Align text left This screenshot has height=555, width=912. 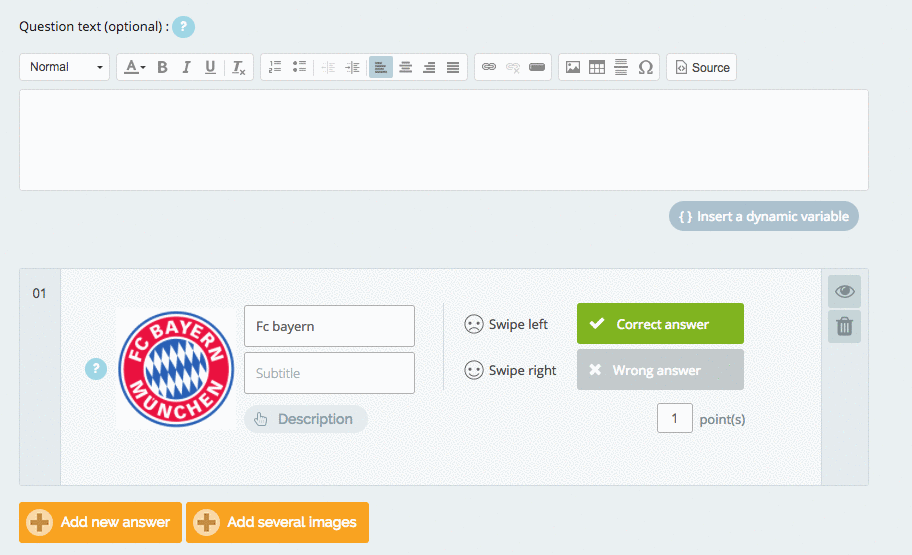[380, 67]
